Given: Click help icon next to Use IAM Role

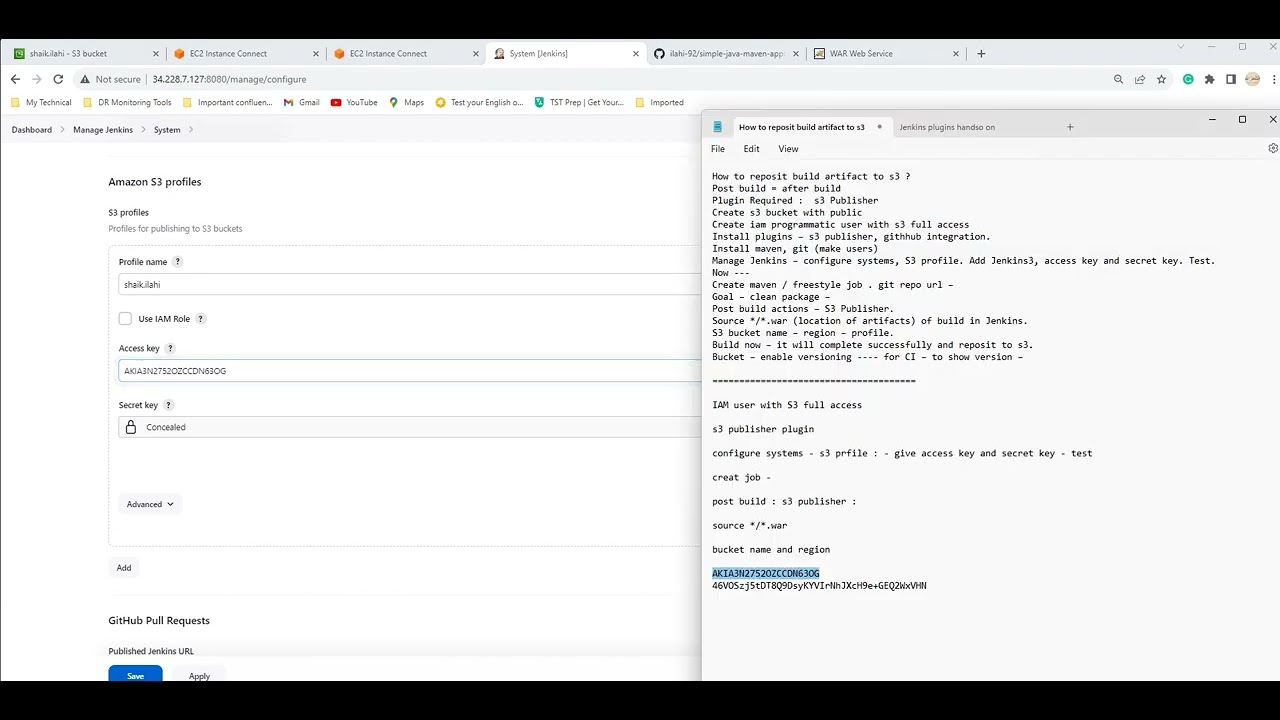Looking at the screenshot, I should 200,319.
